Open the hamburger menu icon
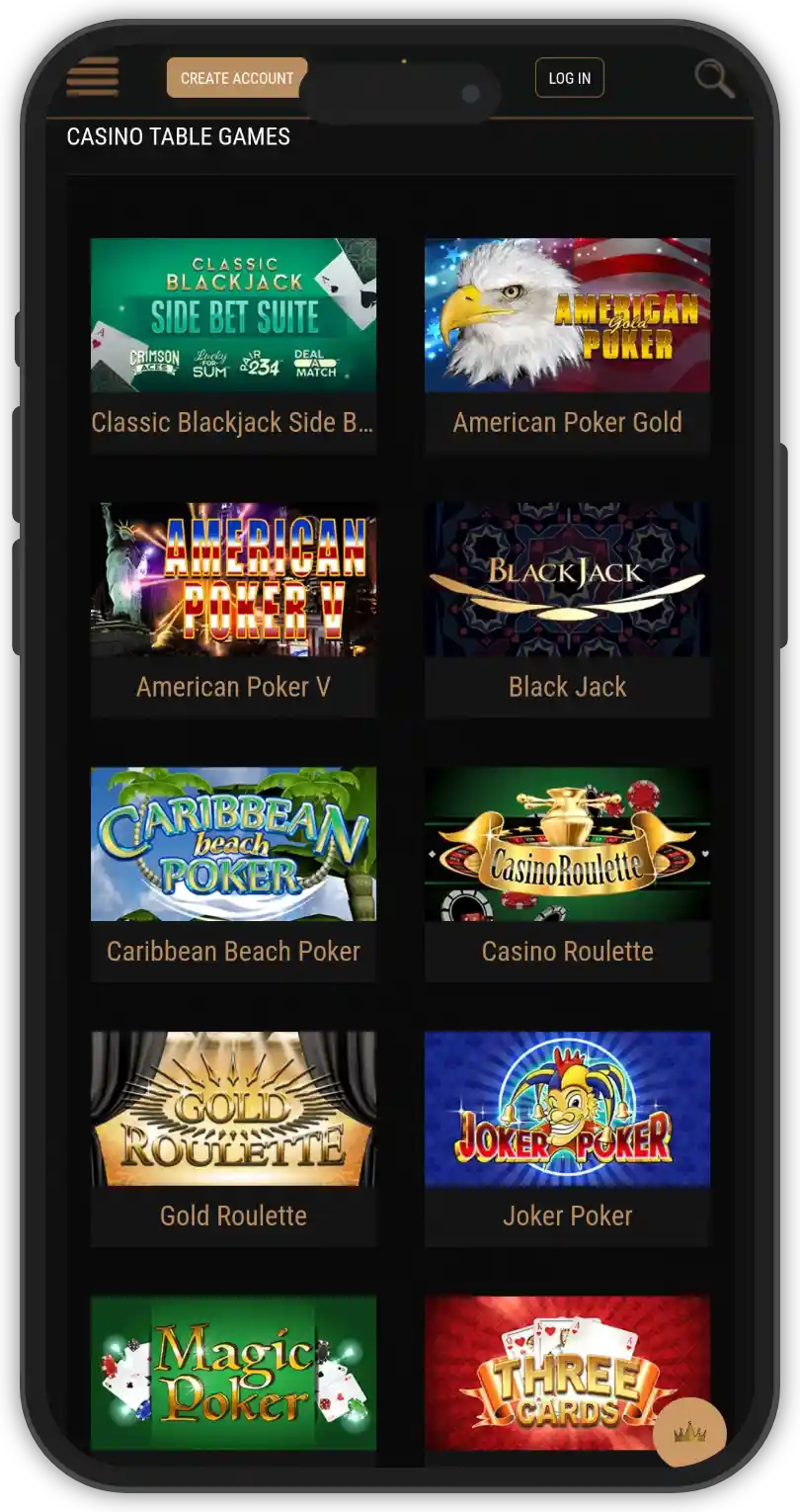 (x=93, y=77)
